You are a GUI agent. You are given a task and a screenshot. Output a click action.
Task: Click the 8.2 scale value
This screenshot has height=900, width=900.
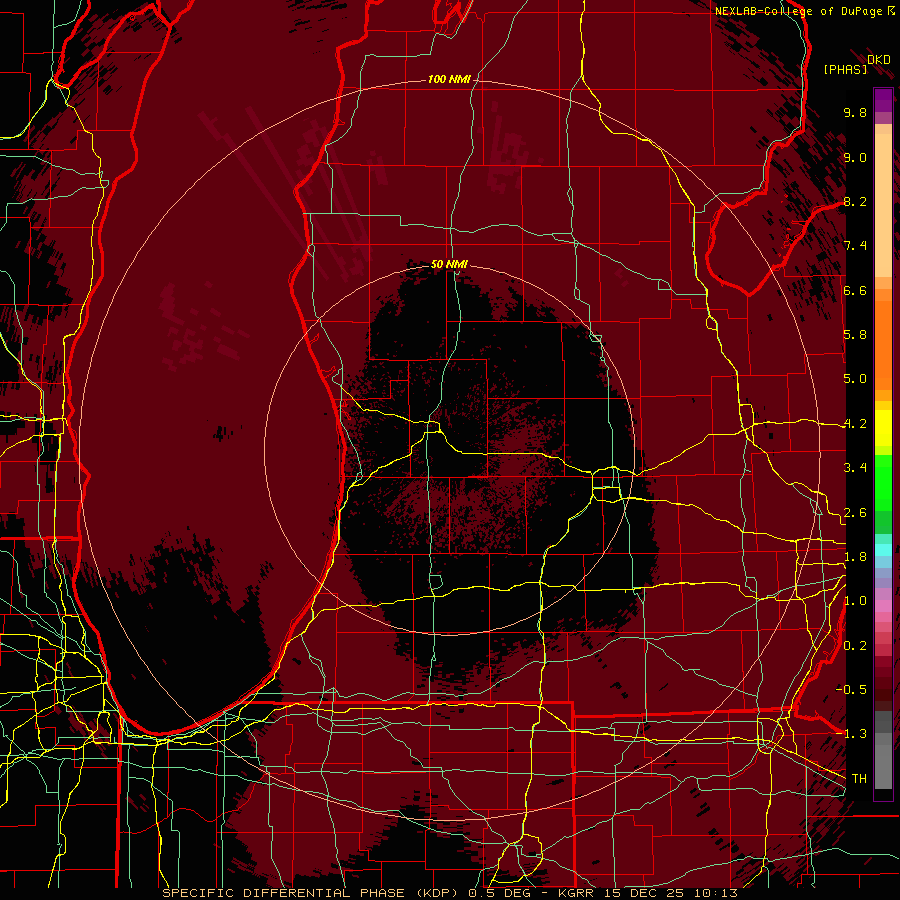pos(855,201)
